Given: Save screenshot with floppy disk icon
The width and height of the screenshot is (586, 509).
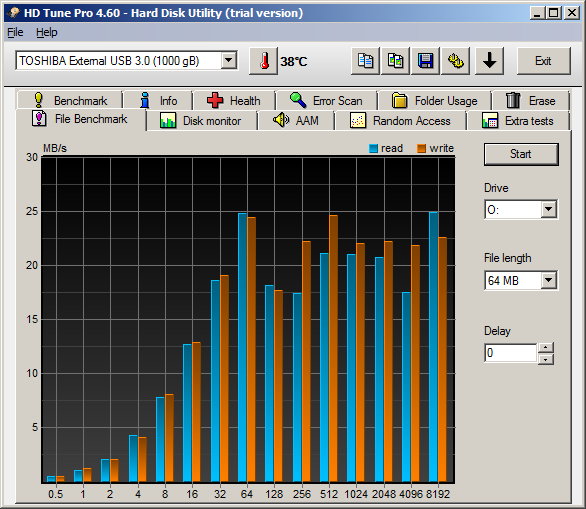Looking at the screenshot, I should 425,61.
